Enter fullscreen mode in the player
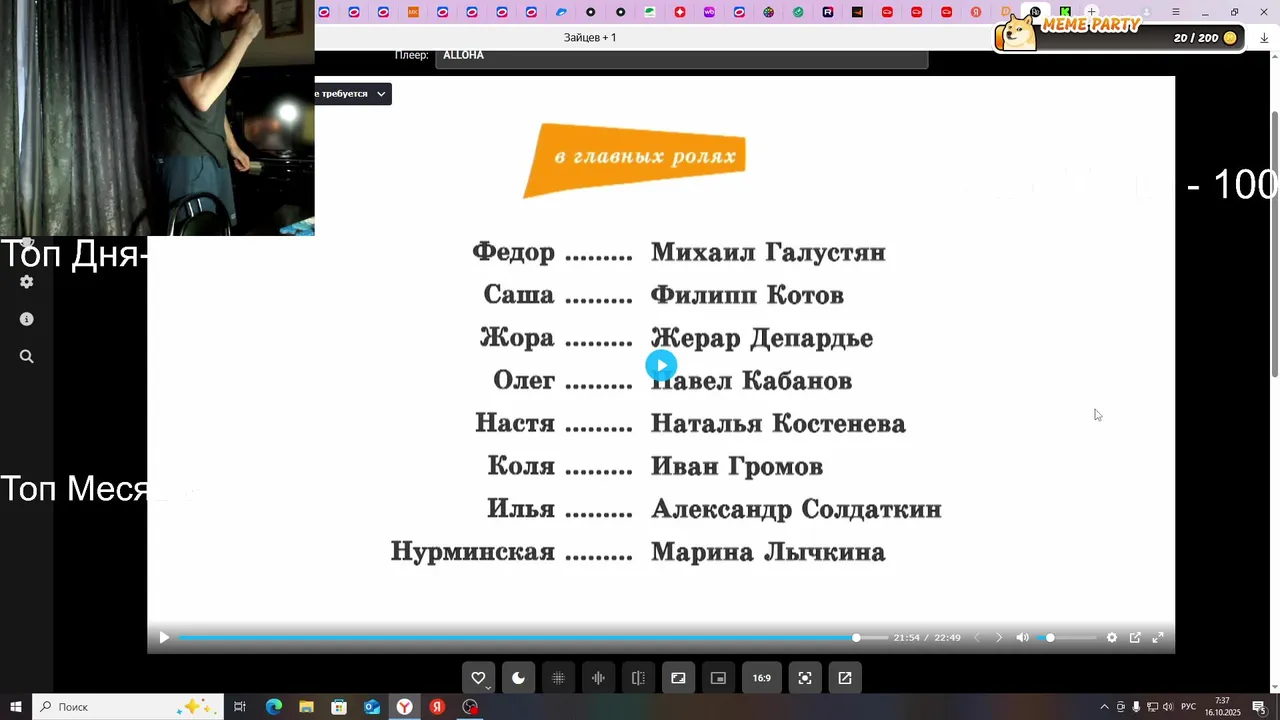Screen dimensions: 1280x720 coord(1158,638)
